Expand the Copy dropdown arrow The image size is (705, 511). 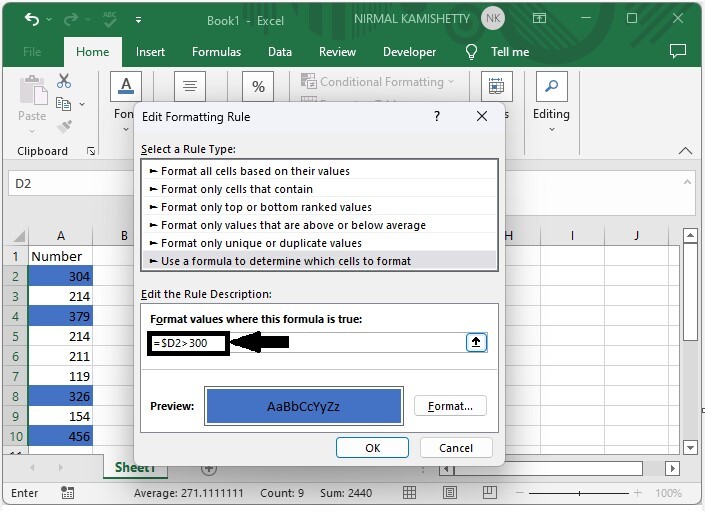click(x=82, y=104)
